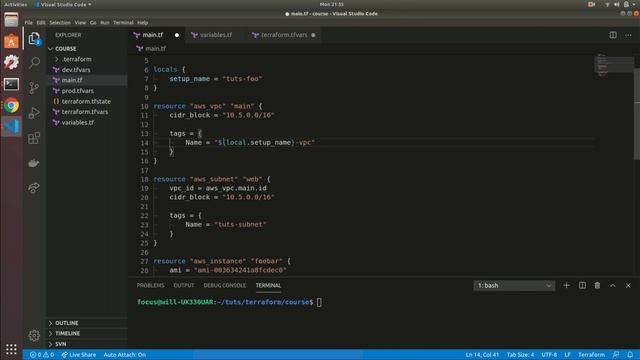Open the Live Share view in activity bar
The image size is (640, 360).
tap(34, 188)
